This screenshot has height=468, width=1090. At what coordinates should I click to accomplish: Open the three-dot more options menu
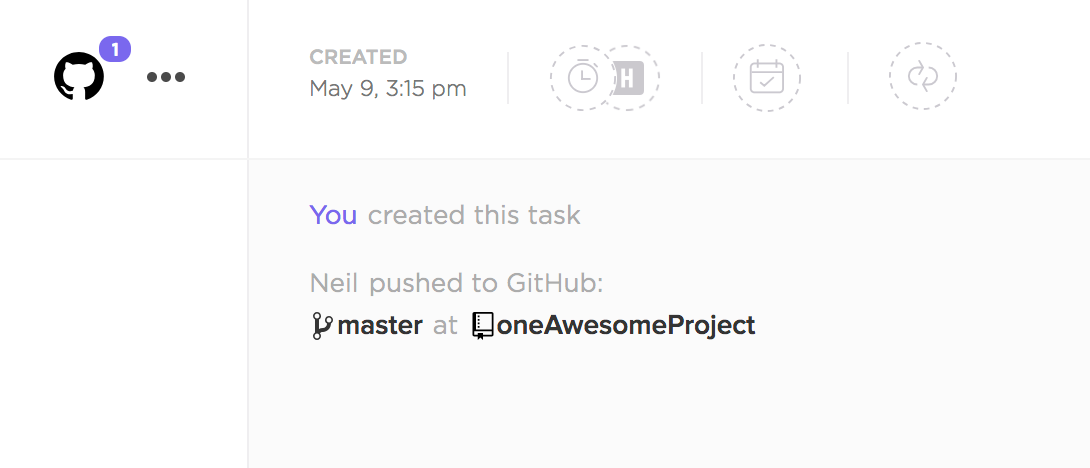(x=166, y=77)
